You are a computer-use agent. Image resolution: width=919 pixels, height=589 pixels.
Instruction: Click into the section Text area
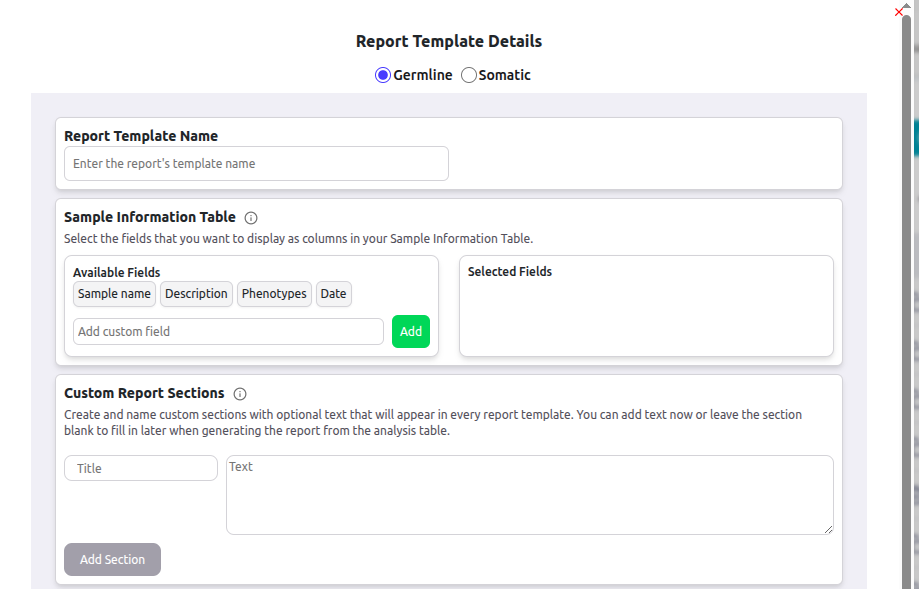529,495
